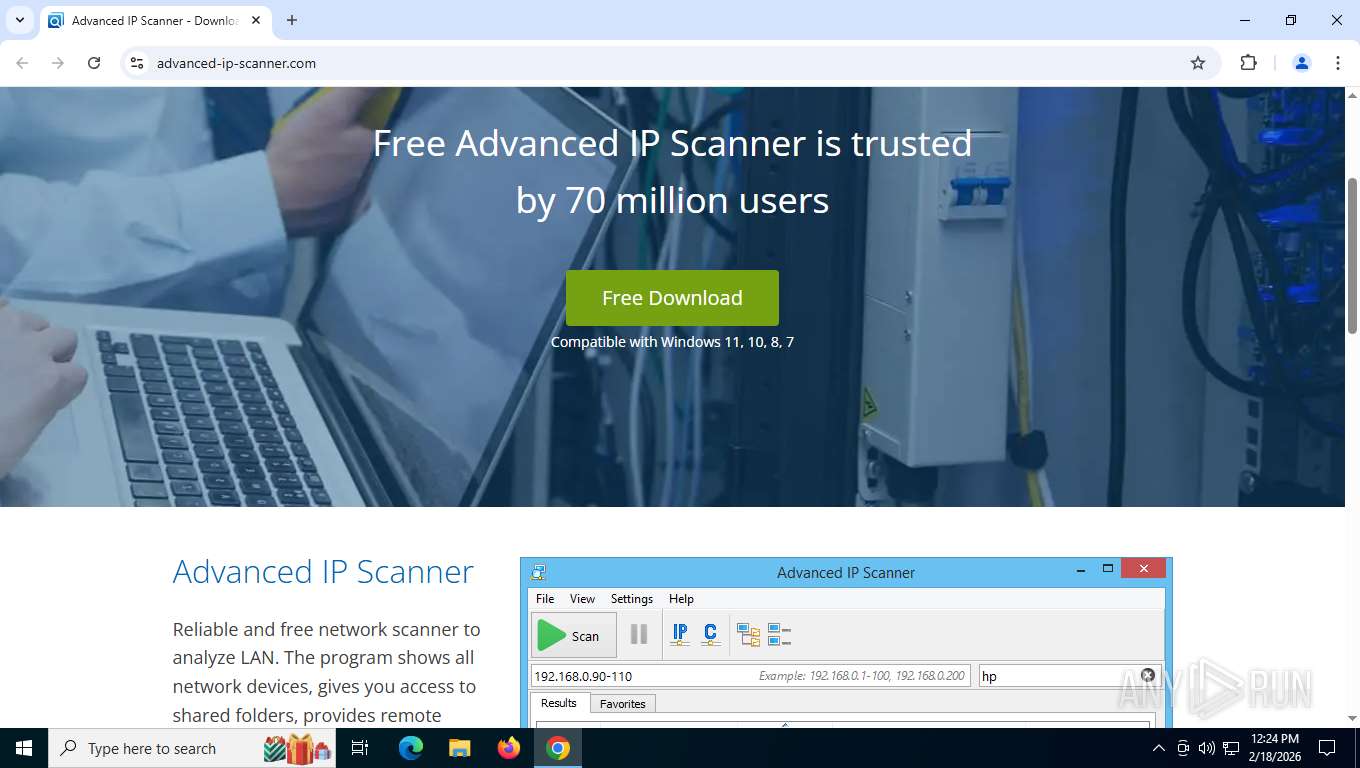Select the Favorites tab in the scanner image
Viewport: 1360px width, 768px height.
[x=623, y=704]
